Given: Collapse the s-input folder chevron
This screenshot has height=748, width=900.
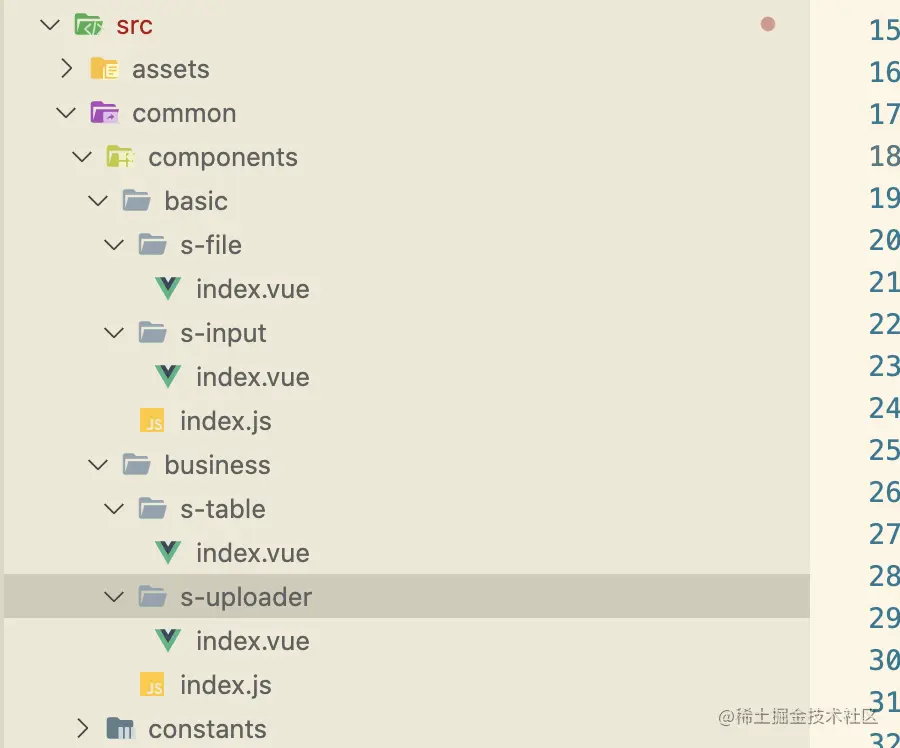Looking at the screenshot, I should (114, 333).
